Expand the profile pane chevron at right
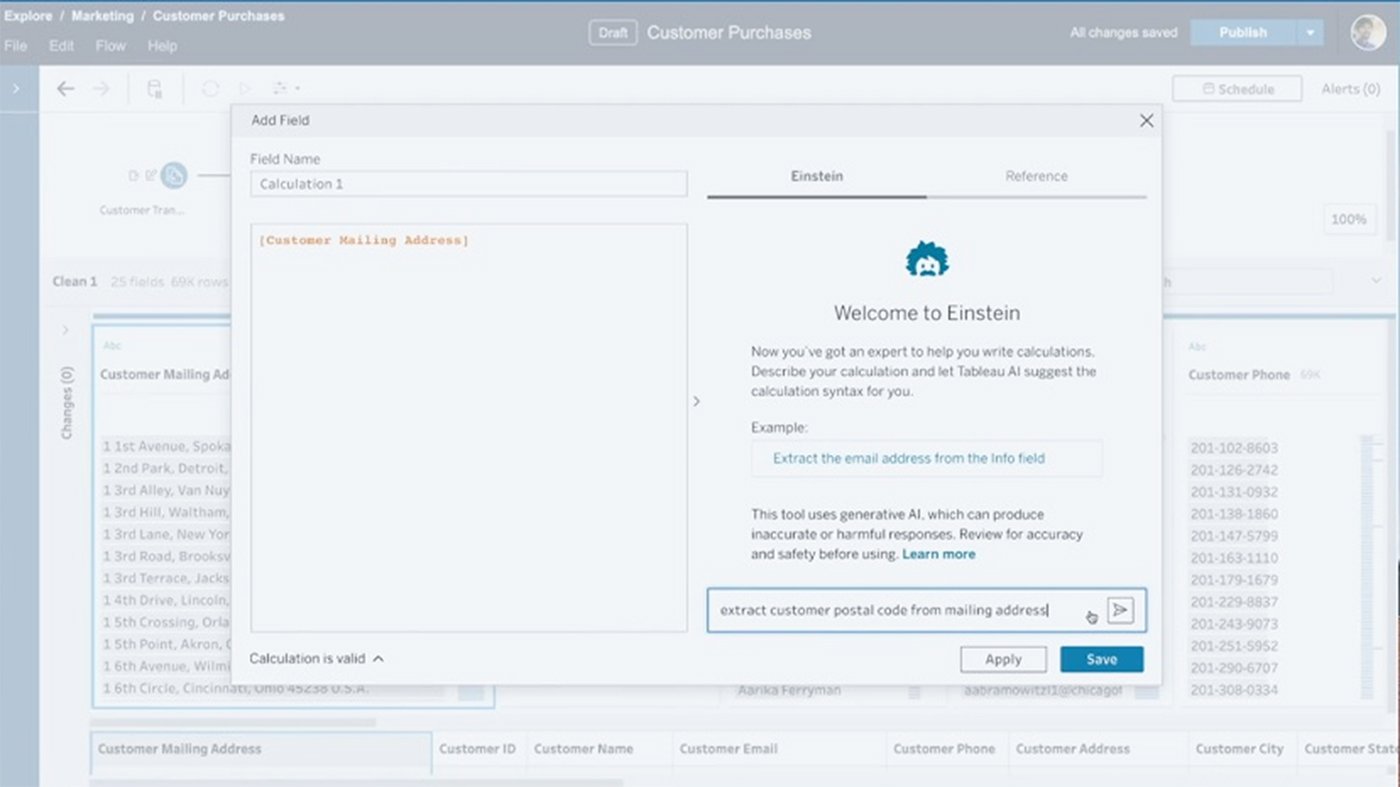Image resolution: width=1400 pixels, height=787 pixels. pyautogui.click(x=1377, y=282)
